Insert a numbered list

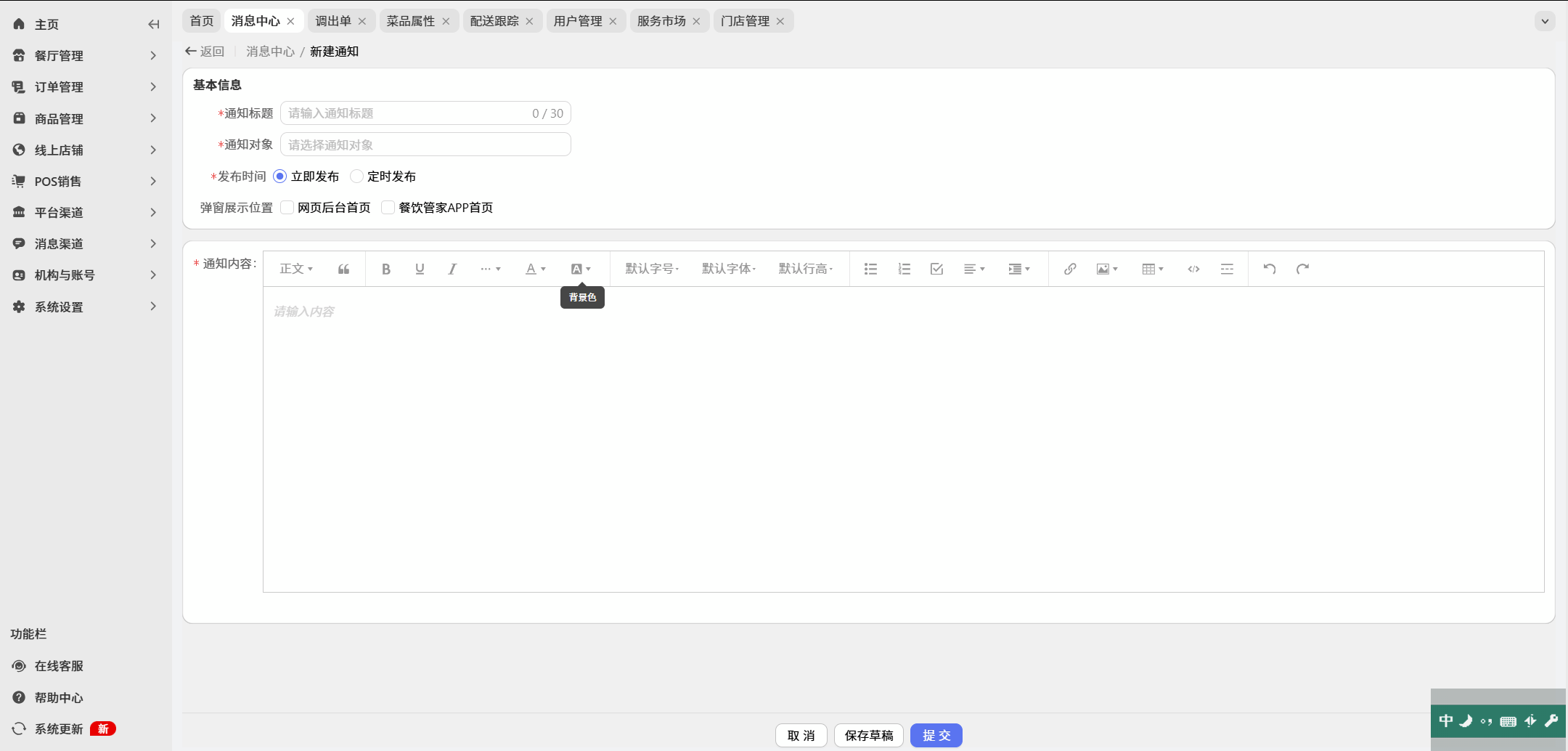[904, 269]
